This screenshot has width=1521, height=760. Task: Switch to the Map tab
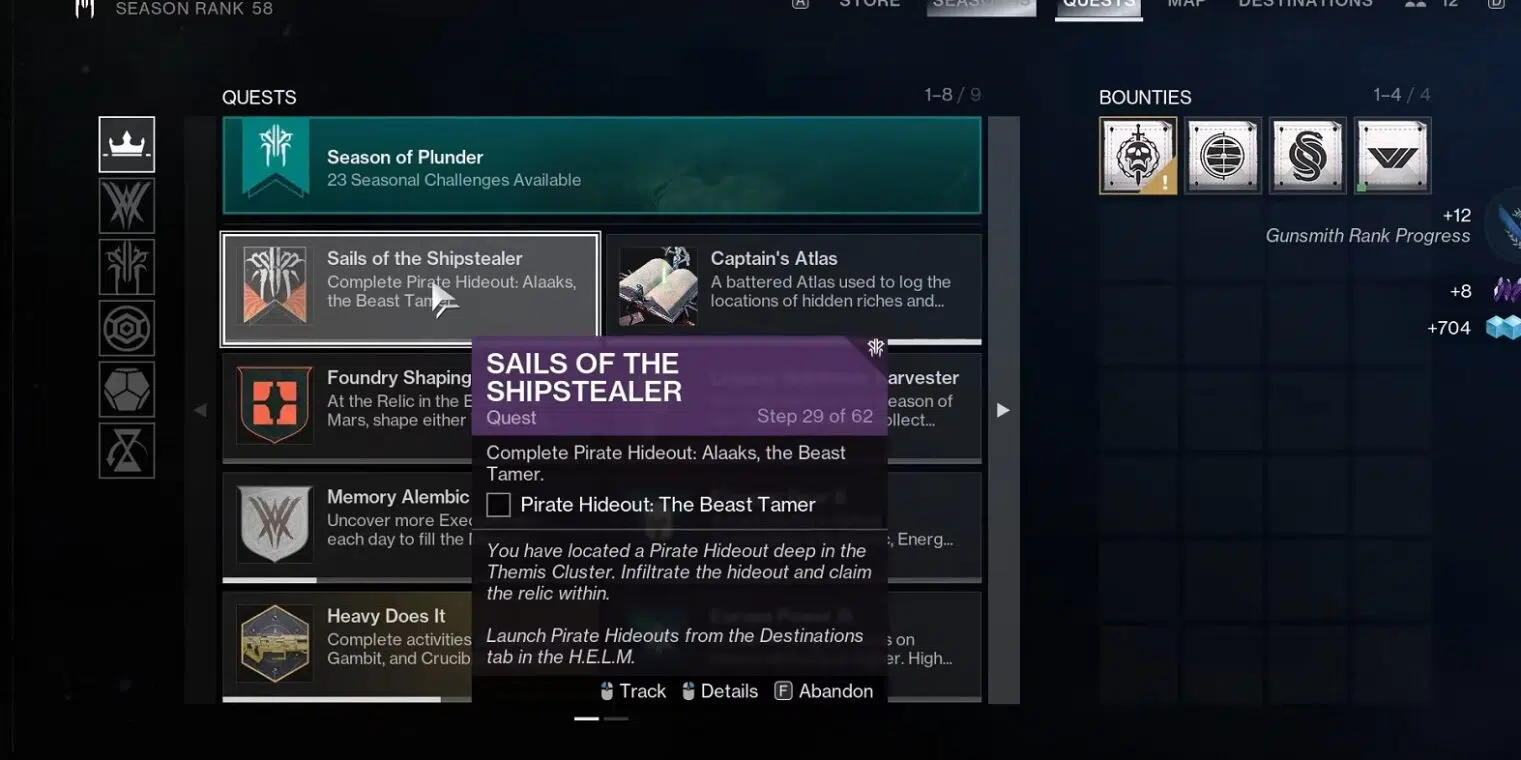tap(1186, 4)
